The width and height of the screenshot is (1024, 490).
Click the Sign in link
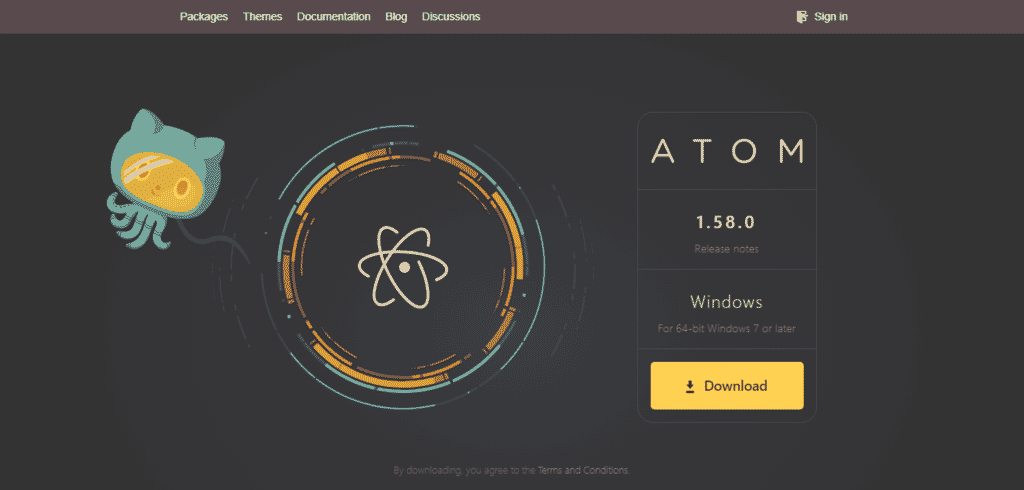pos(831,16)
